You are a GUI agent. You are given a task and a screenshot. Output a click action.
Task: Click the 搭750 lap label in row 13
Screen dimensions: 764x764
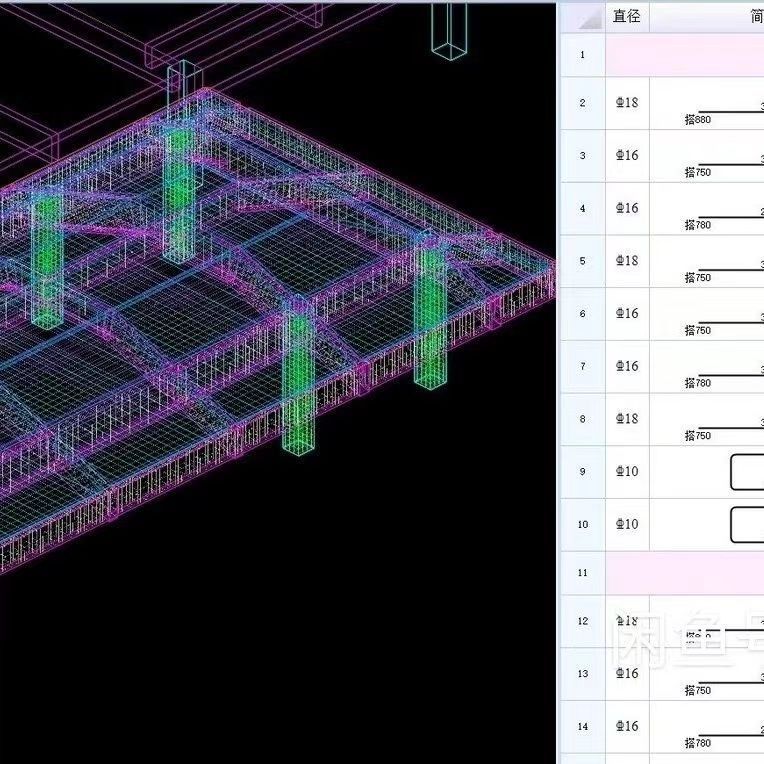698,691
